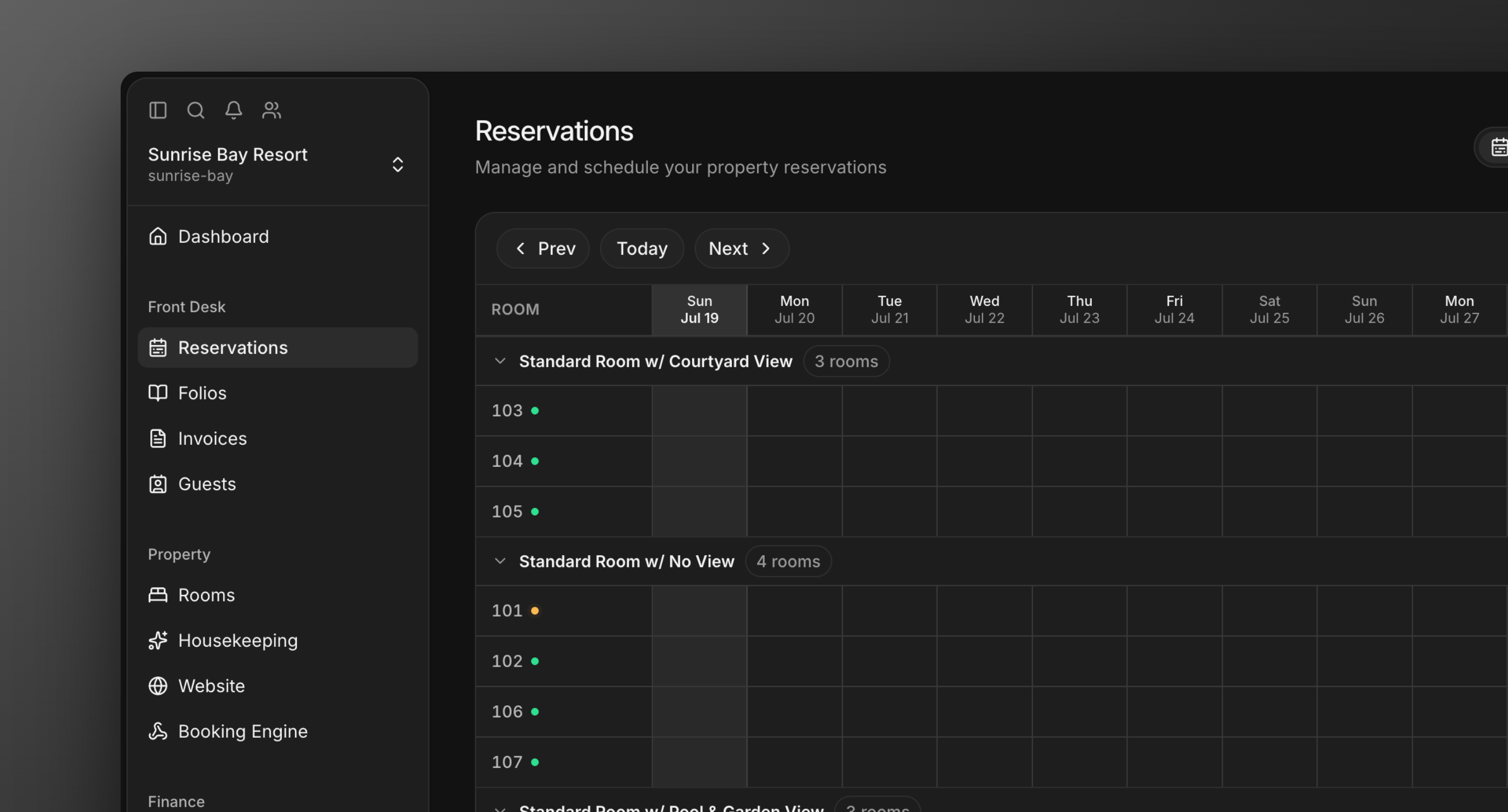Image resolution: width=1508 pixels, height=812 pixels.
Task: Click room 101 row label
Action: pos(507,611)
